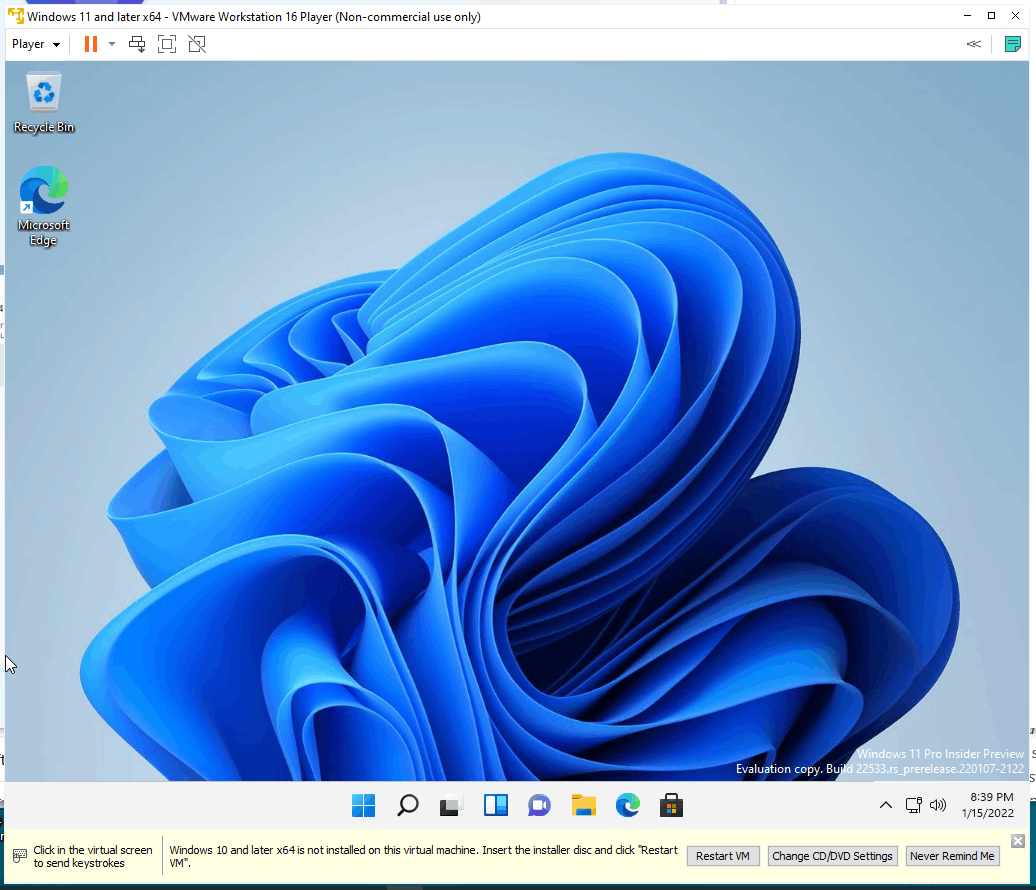1036x890 pixels.
Task: Open taskbar Search
Action: pyautogui.click(x=408, y=805)
